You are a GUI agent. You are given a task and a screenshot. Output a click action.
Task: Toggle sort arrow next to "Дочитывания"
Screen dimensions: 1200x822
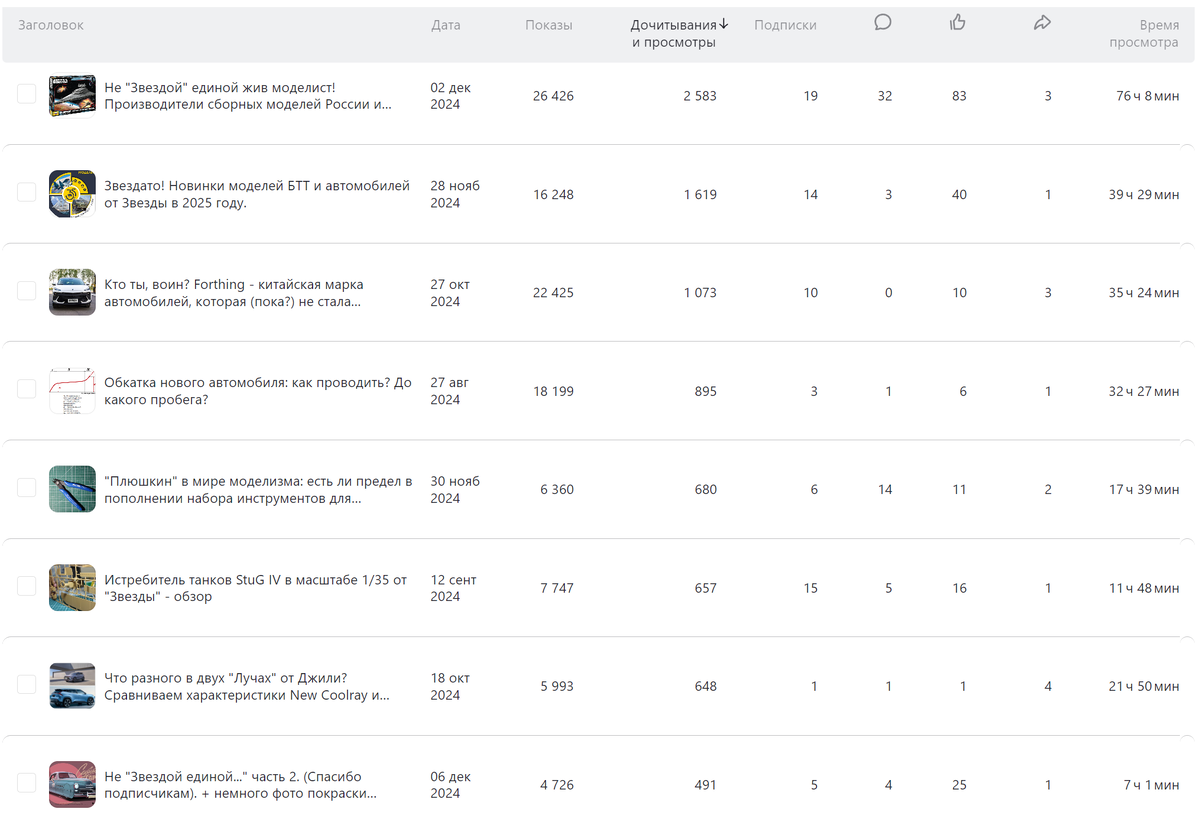[724, 25]
